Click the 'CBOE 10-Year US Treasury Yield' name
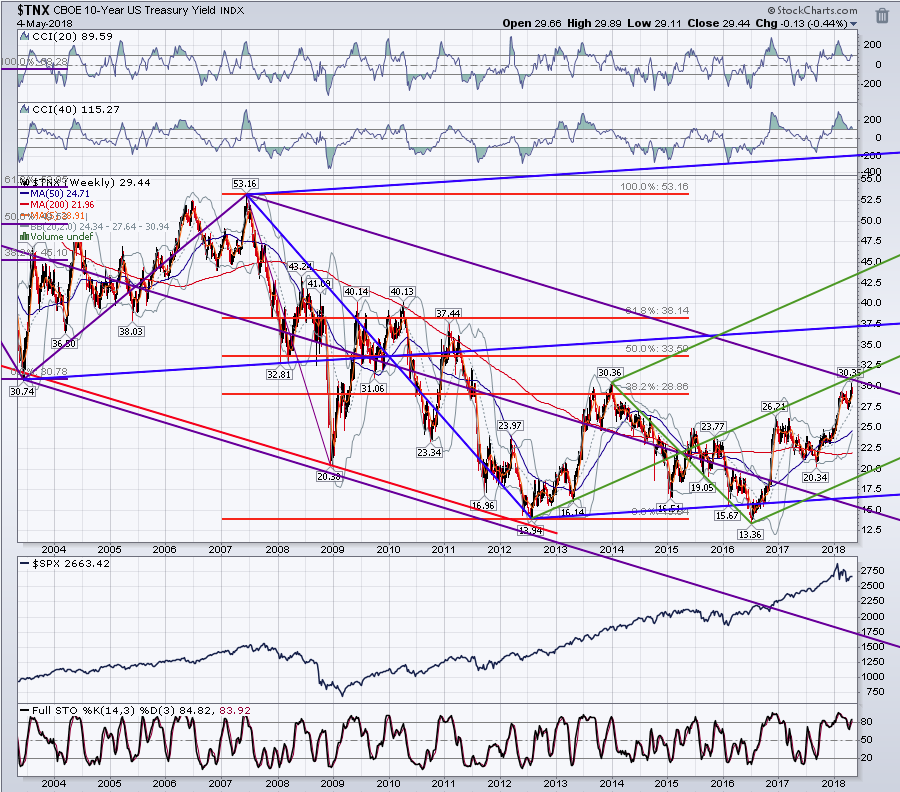Viewport: 900px width, 792px height. tap(134, 10)
